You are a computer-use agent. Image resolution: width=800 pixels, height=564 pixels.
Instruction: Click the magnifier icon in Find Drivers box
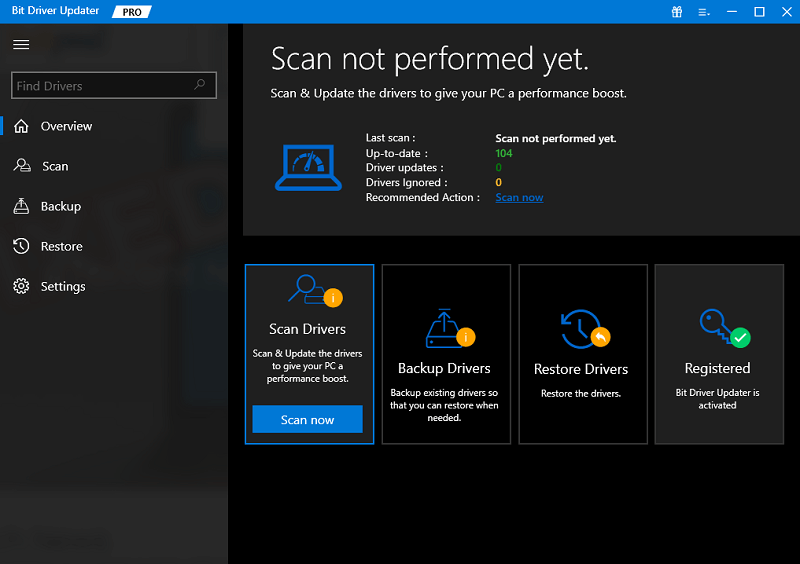(x=201, y=86)
